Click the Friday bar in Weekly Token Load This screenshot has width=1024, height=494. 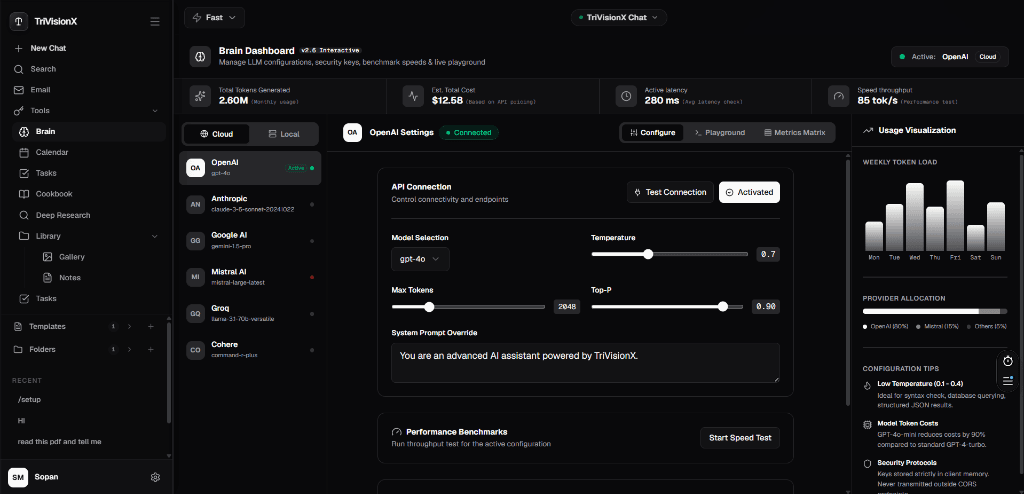(x=955, y=216)
